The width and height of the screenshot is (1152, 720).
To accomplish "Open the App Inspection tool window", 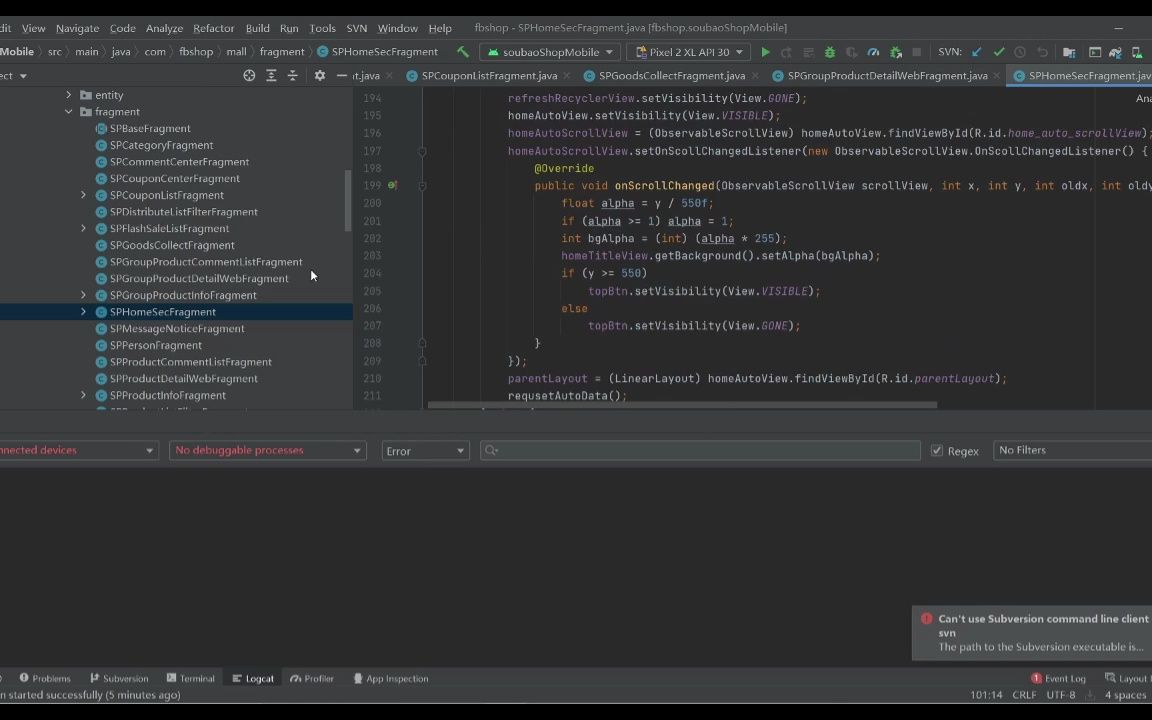I will click(391, 678).
